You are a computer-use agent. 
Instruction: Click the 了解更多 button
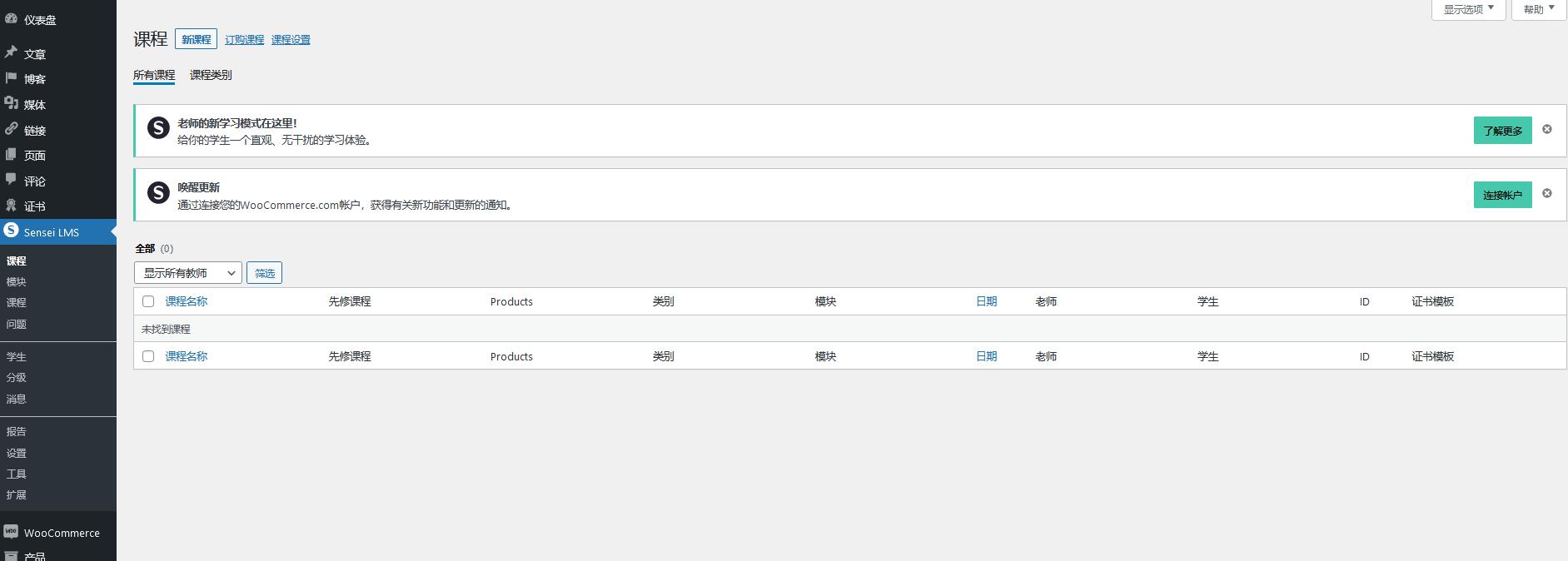click(x=1502, y=131)
